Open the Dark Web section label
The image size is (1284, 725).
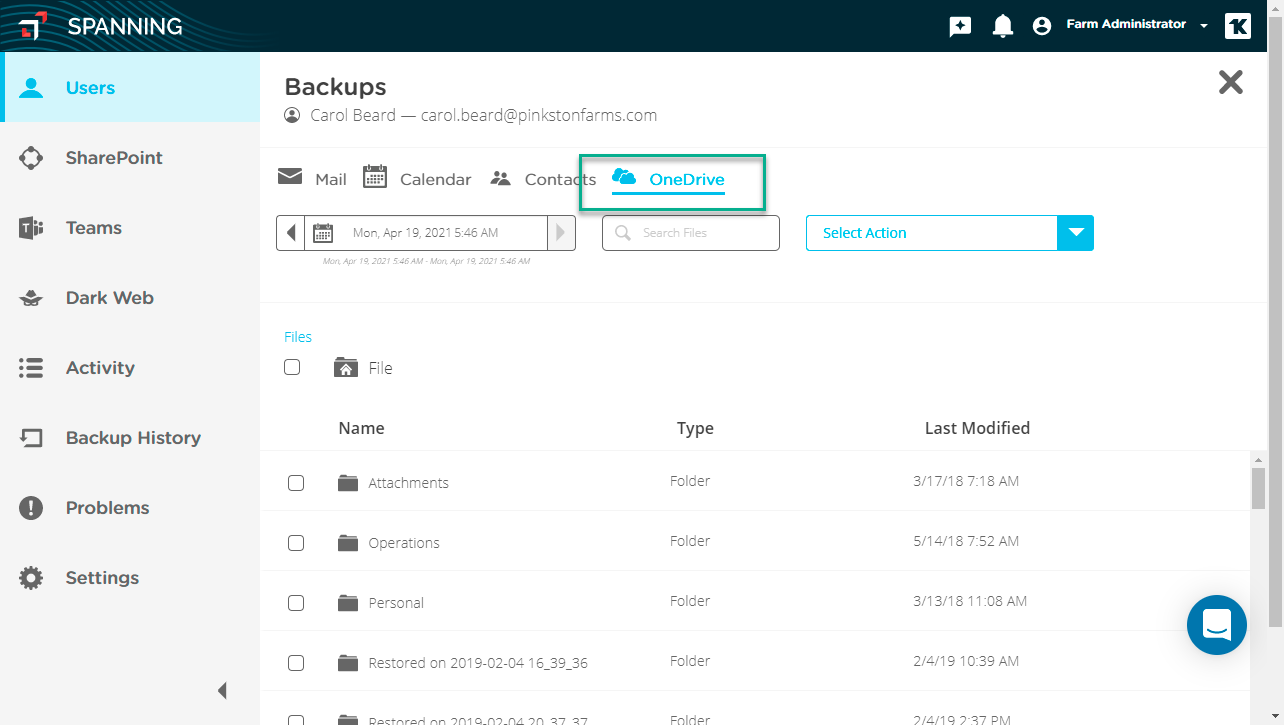pyautogui.click(x=110, y=298)
